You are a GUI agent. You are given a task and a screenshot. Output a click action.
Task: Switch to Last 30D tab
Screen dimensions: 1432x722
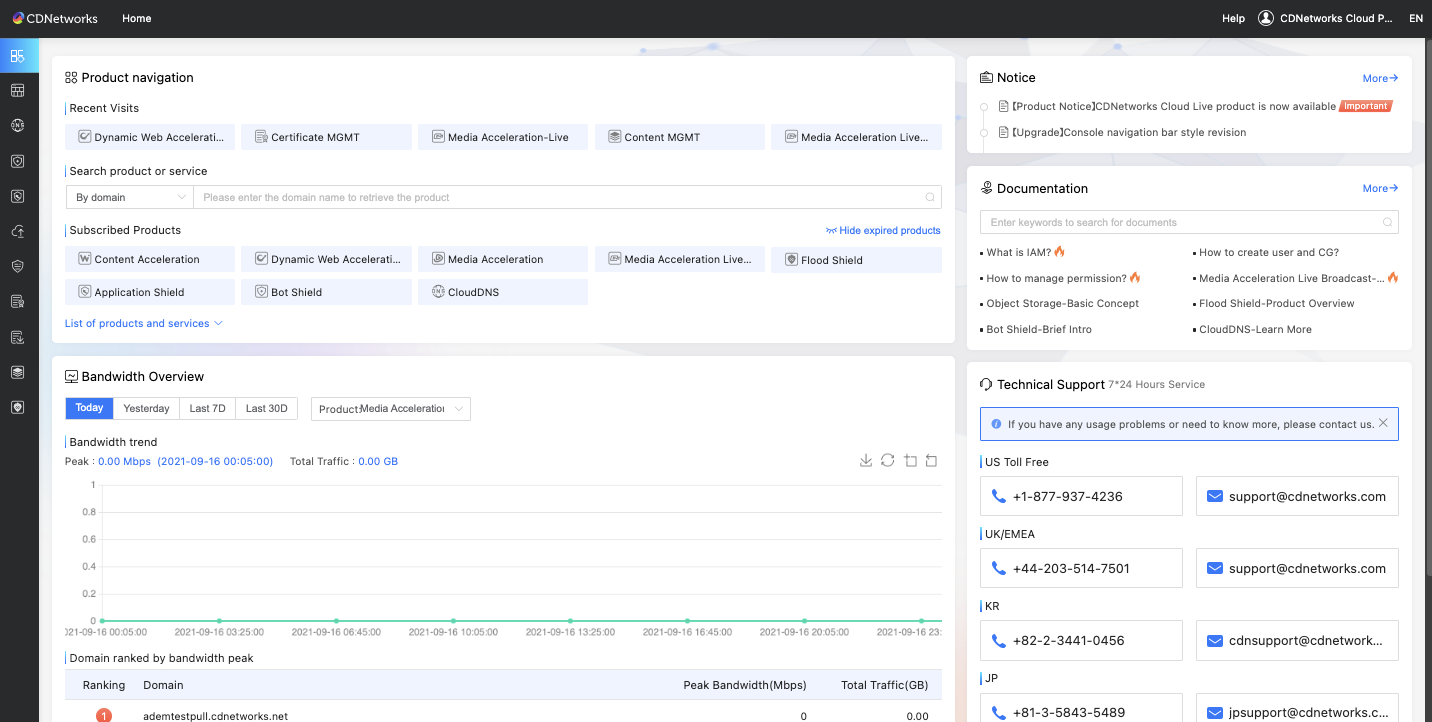tap(266, 408)
